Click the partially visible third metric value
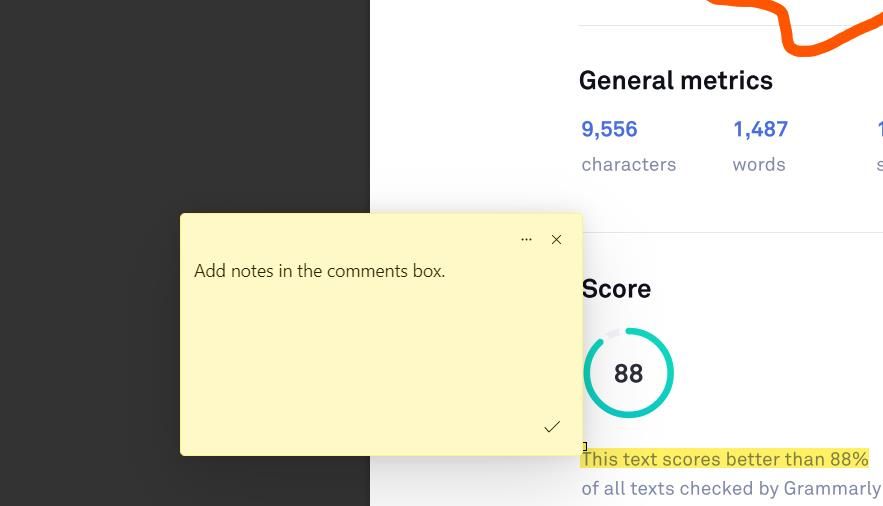The width and height of the screenshot is (883, 506). (x=880, y=129)
